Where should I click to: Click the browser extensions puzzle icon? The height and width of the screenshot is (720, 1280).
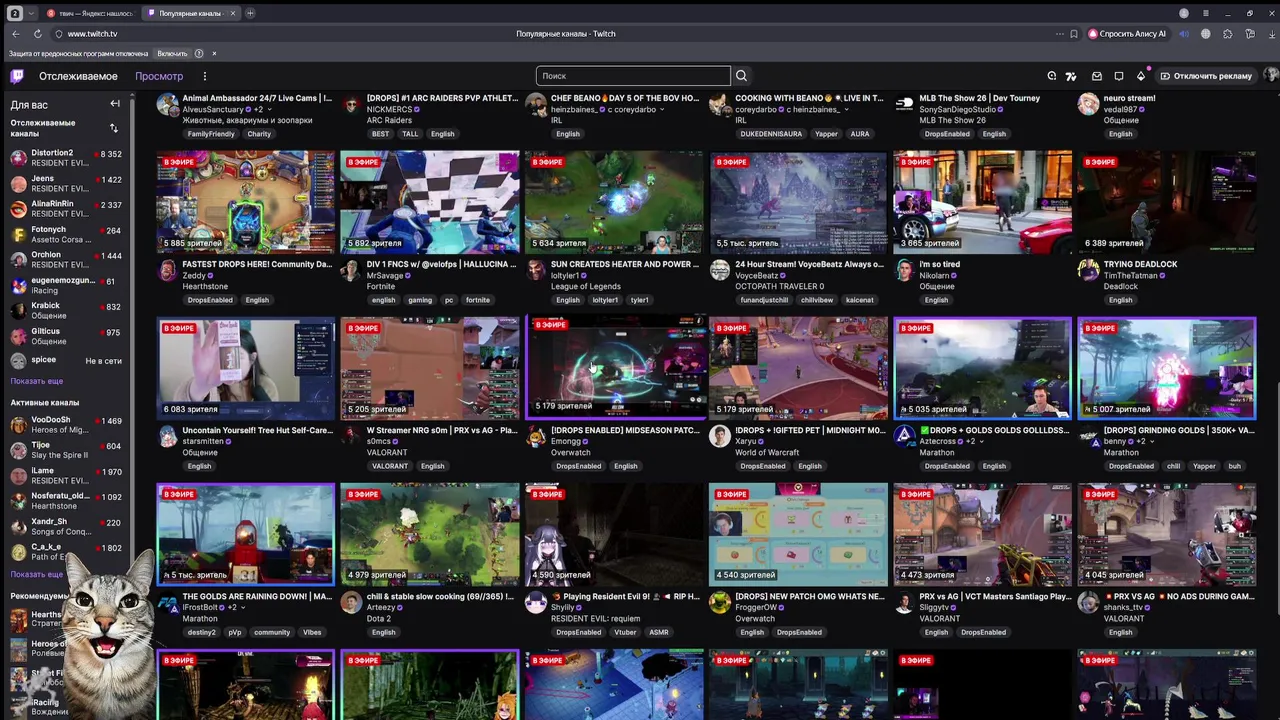(1227, 34)
